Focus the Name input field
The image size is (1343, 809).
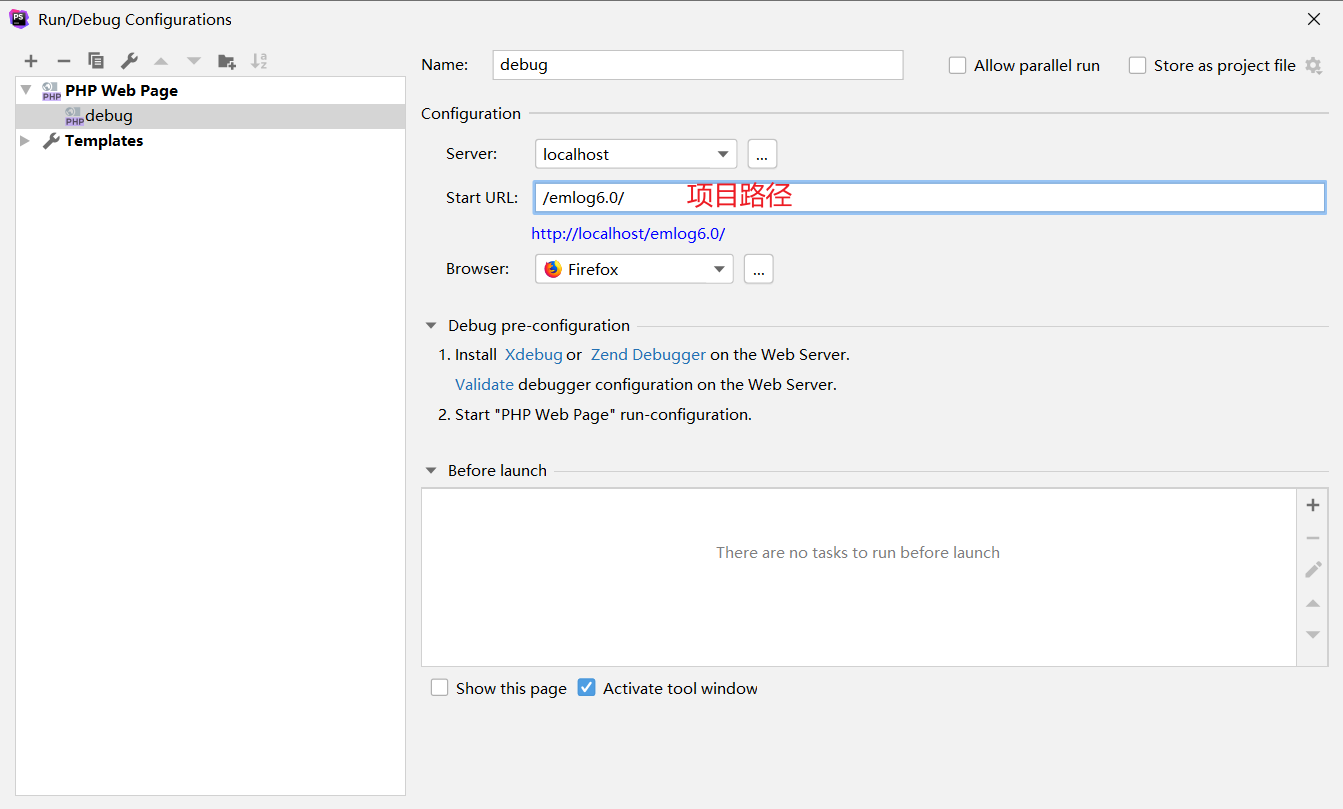coord(698,65)
